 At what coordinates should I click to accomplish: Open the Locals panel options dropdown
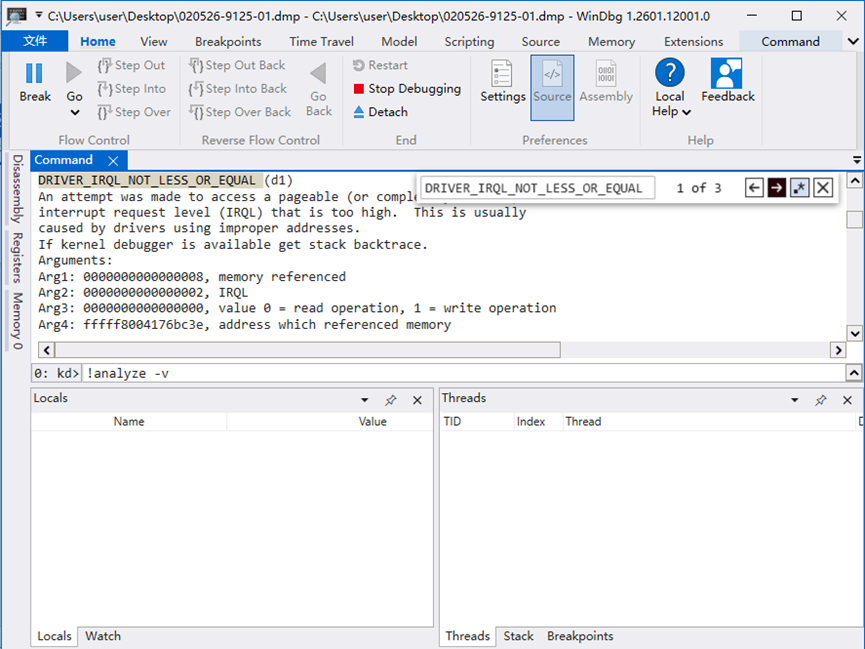[365, 400]
